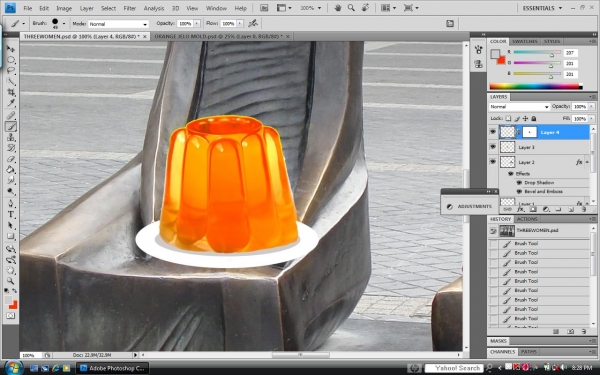
Task: Toggle Quick Mask mode
Action: point(10,316)
